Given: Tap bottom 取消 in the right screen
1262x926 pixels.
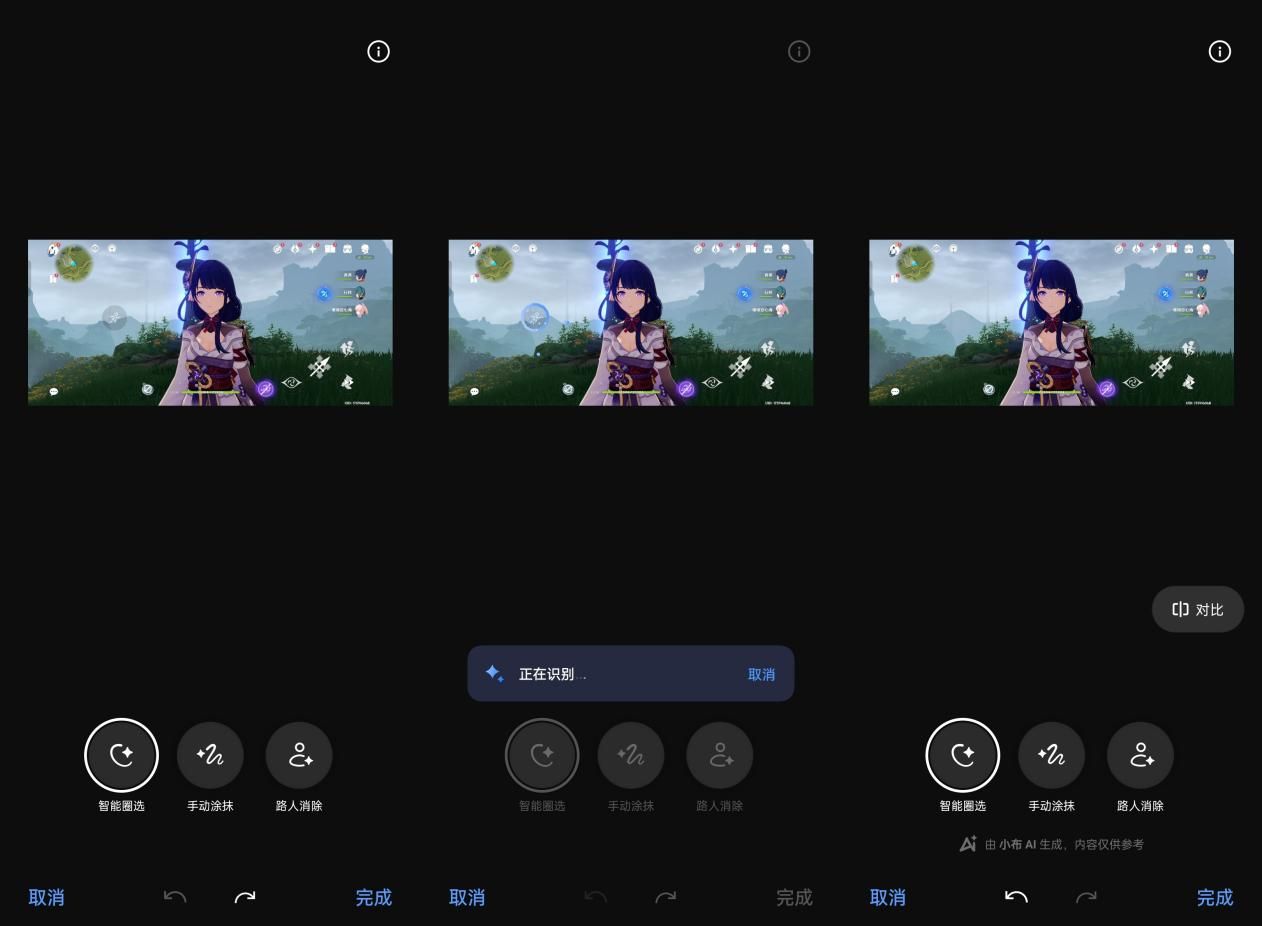Looking at the screenshot, I should (888, 898).
